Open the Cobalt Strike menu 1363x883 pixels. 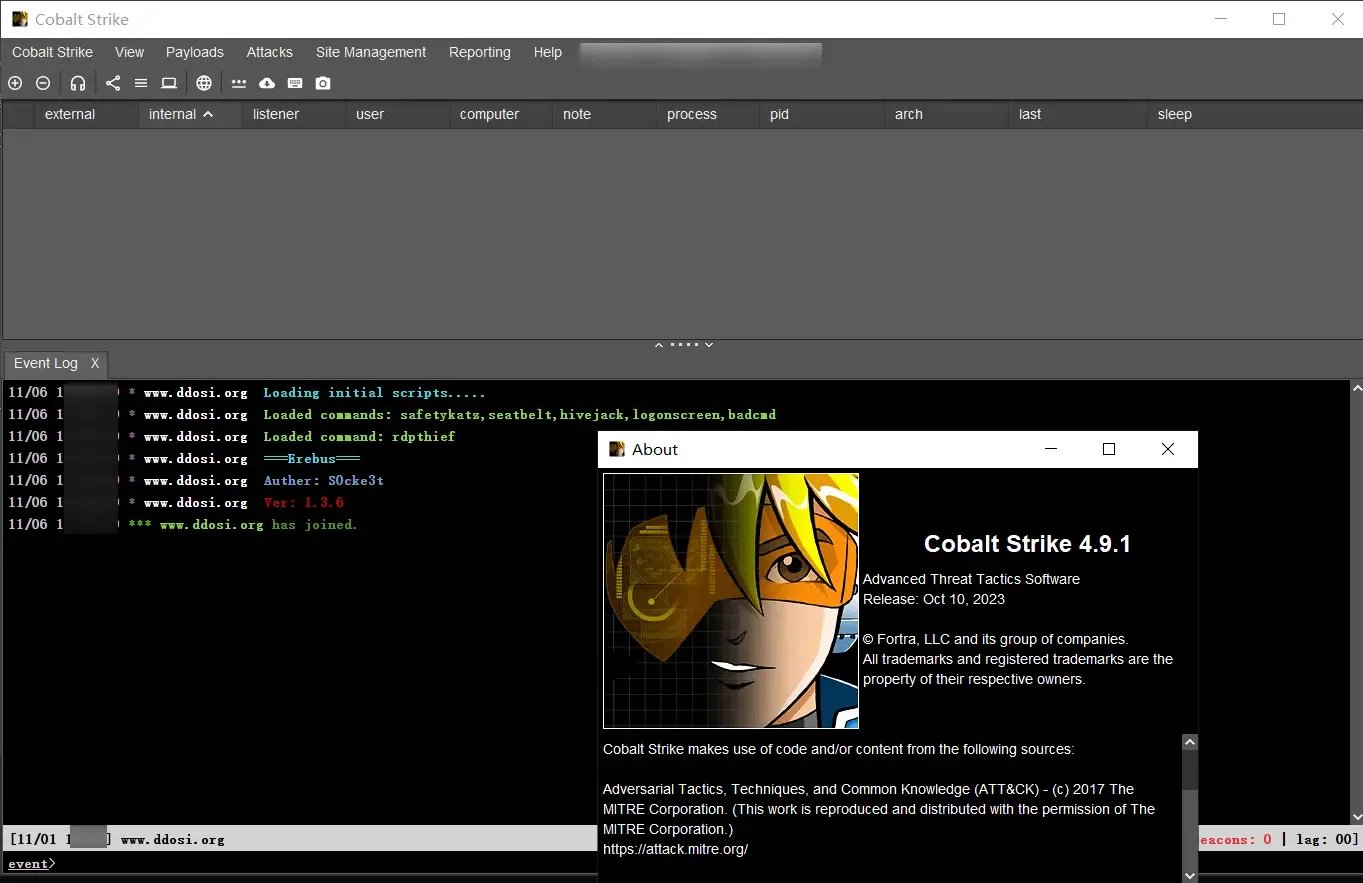point(52,52)
